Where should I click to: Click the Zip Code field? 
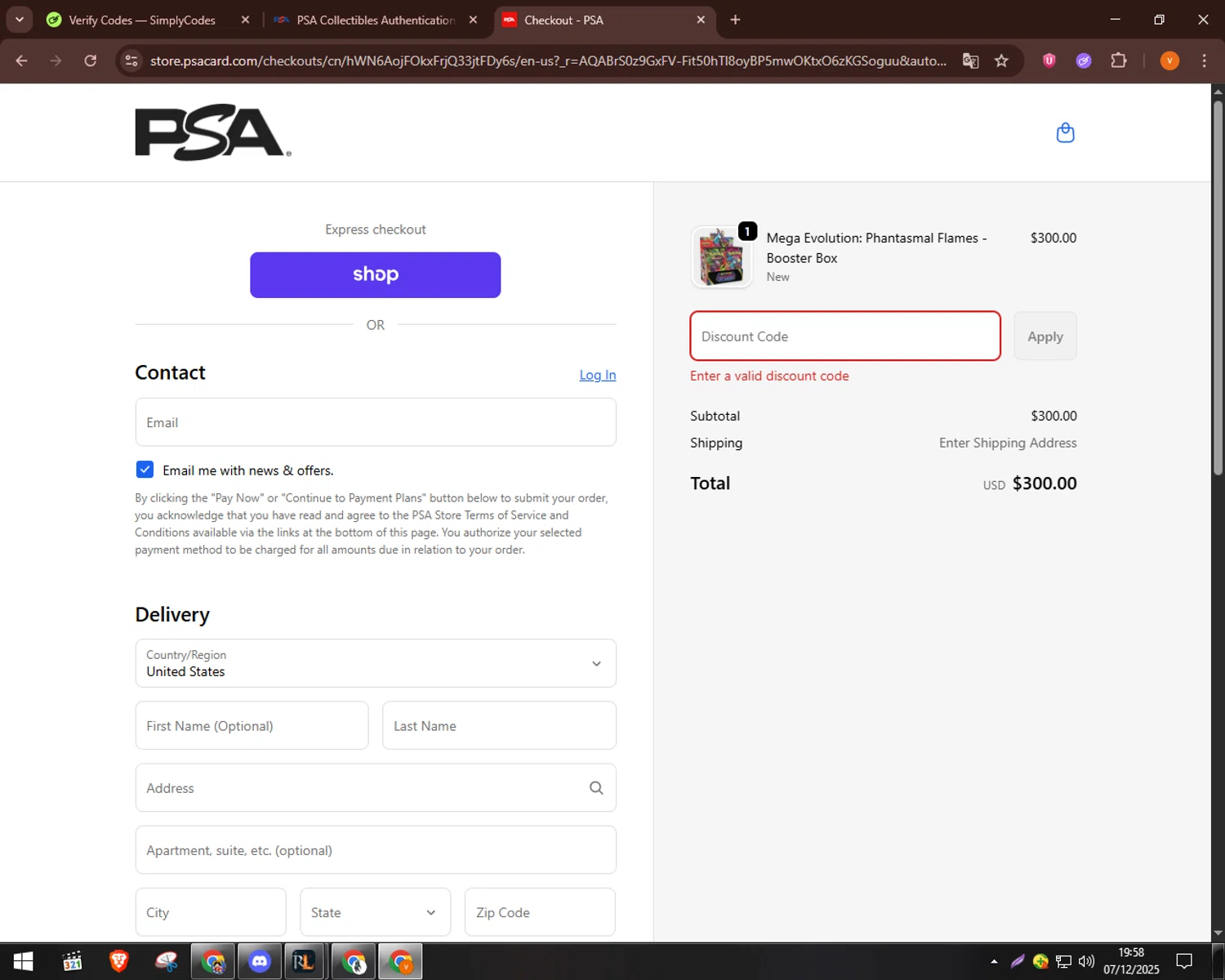[540, 912]
